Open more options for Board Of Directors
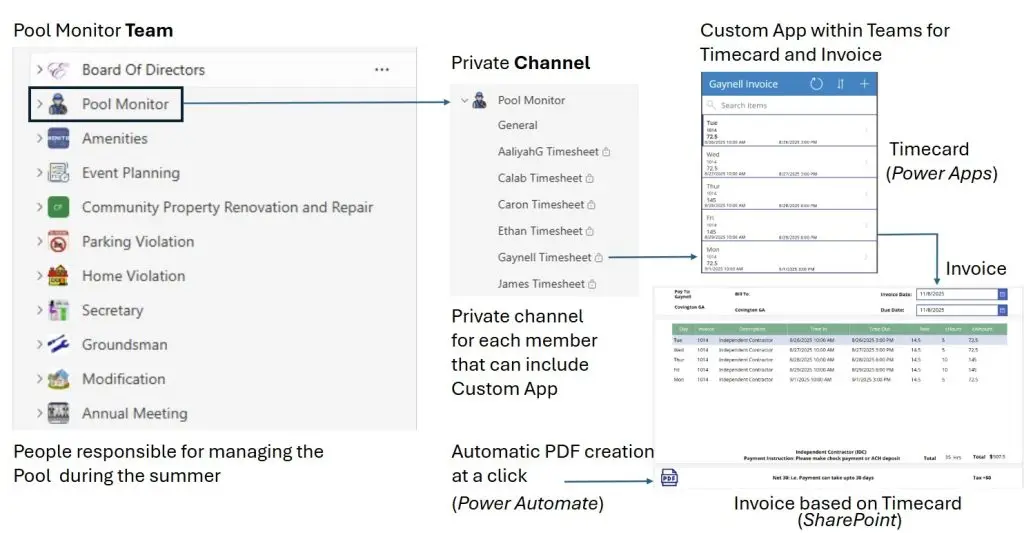 (382, 69)
